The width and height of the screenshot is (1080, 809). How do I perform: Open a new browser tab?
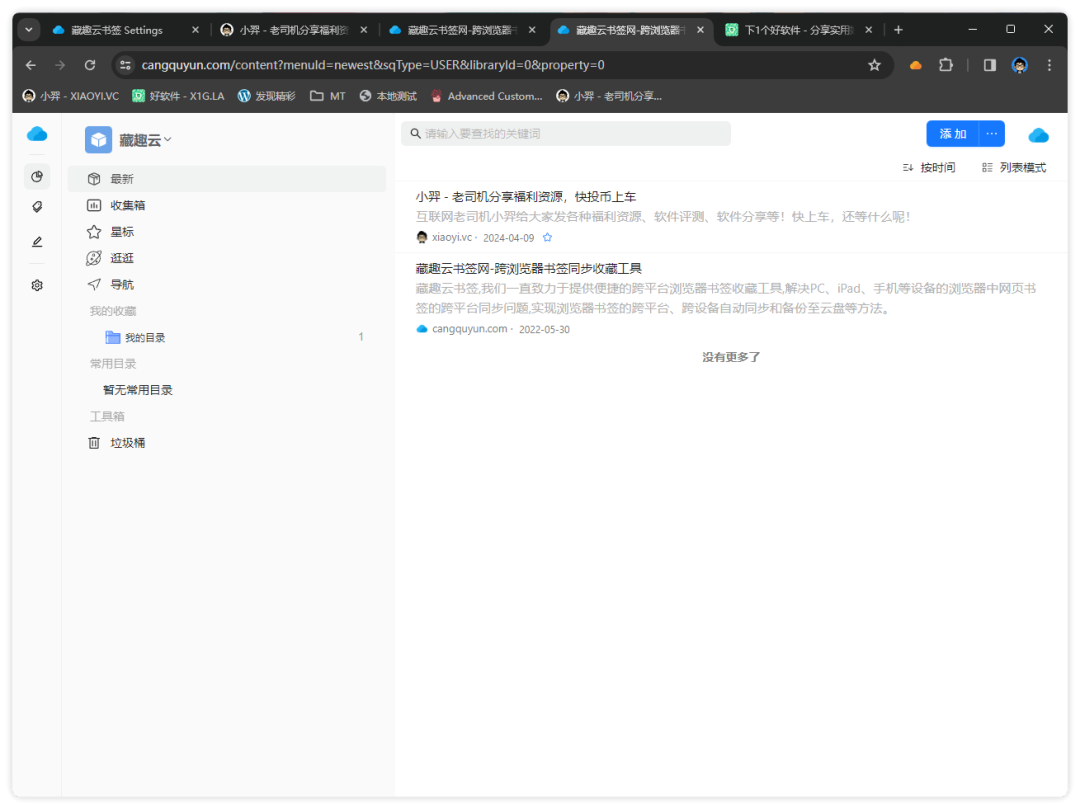[x=898, y=30]
